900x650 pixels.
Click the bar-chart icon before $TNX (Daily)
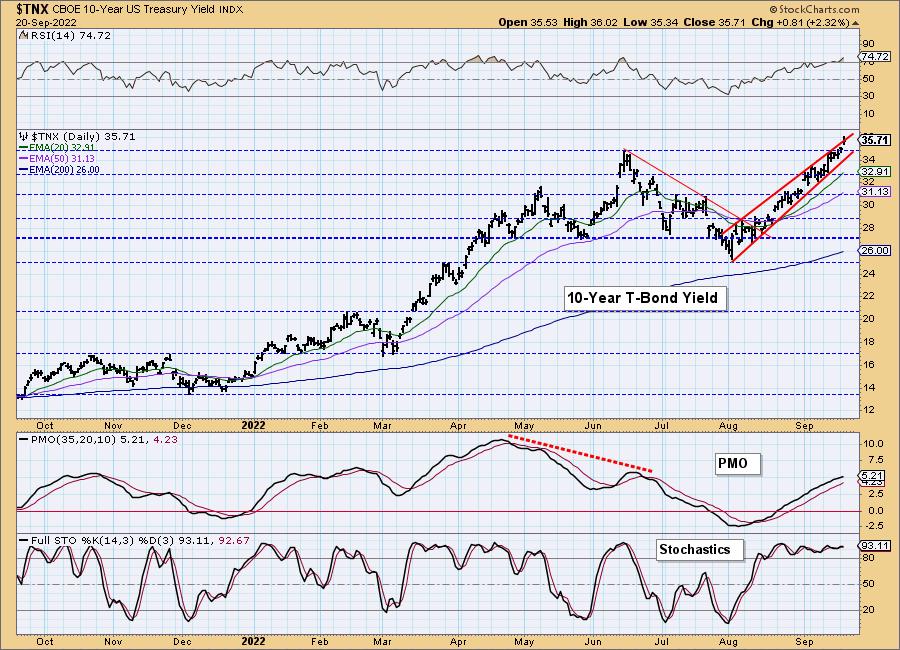[x=24, y=136]
